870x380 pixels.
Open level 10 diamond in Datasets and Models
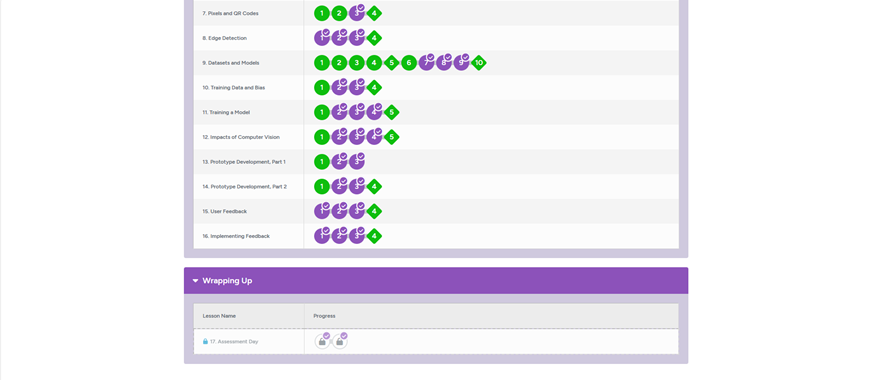(x=479, y=63)
